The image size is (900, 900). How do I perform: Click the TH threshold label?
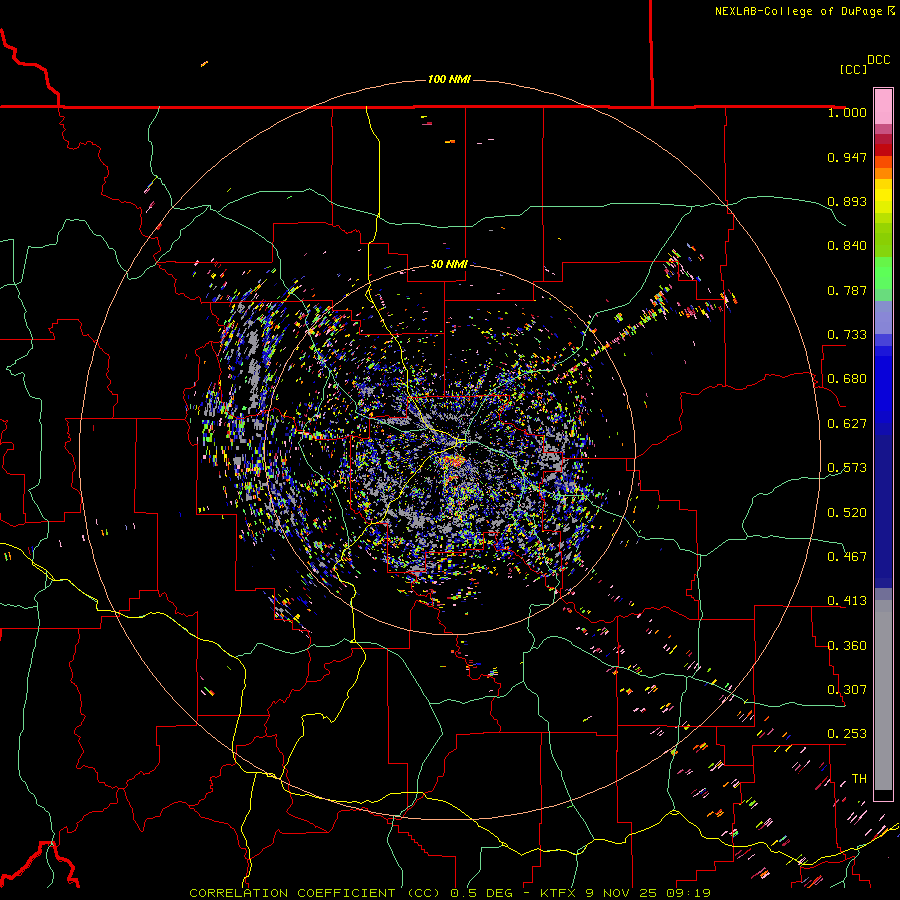[x=859, y=779]
